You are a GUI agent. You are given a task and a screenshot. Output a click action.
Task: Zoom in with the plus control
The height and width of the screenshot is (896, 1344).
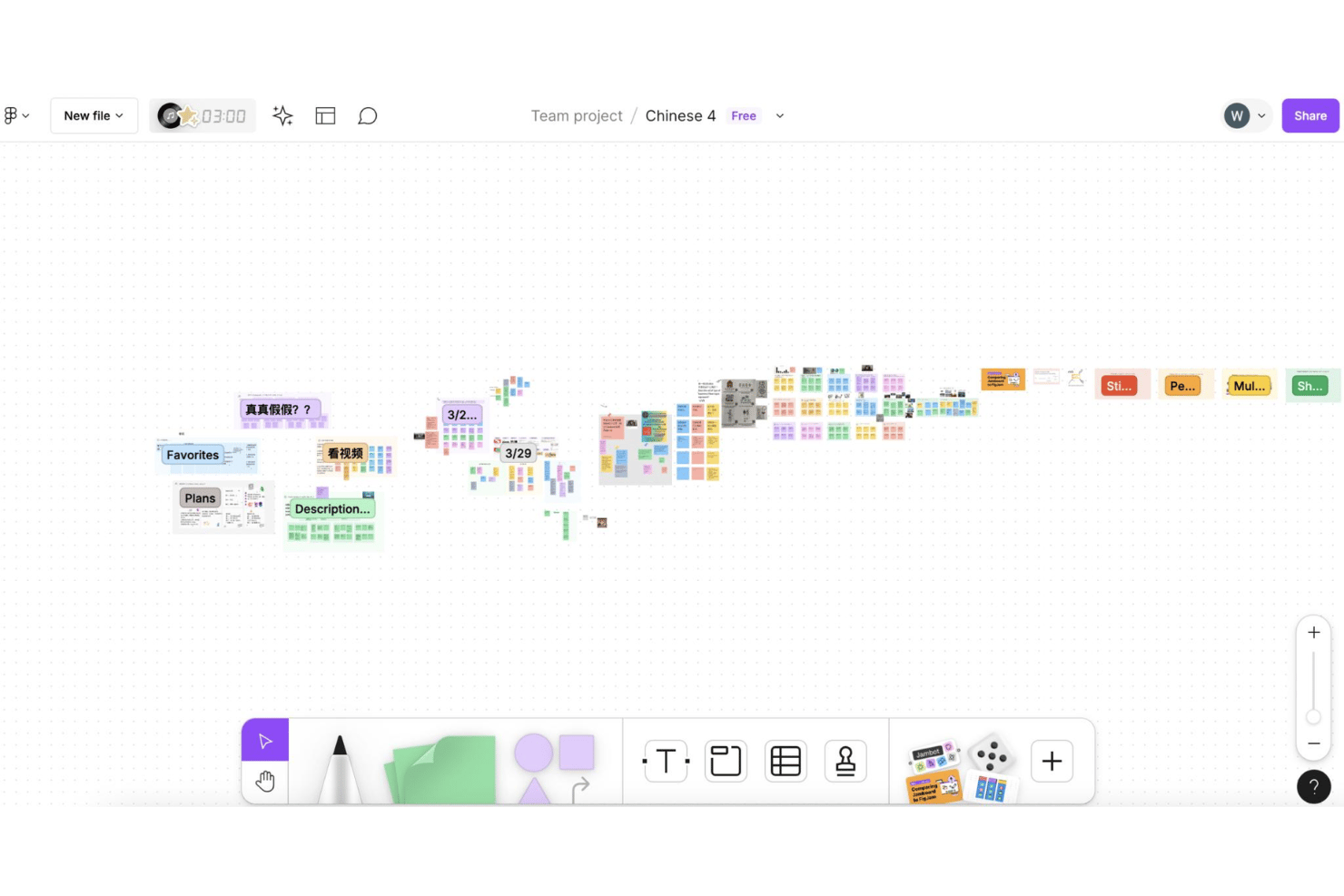tap(1313, 633)
